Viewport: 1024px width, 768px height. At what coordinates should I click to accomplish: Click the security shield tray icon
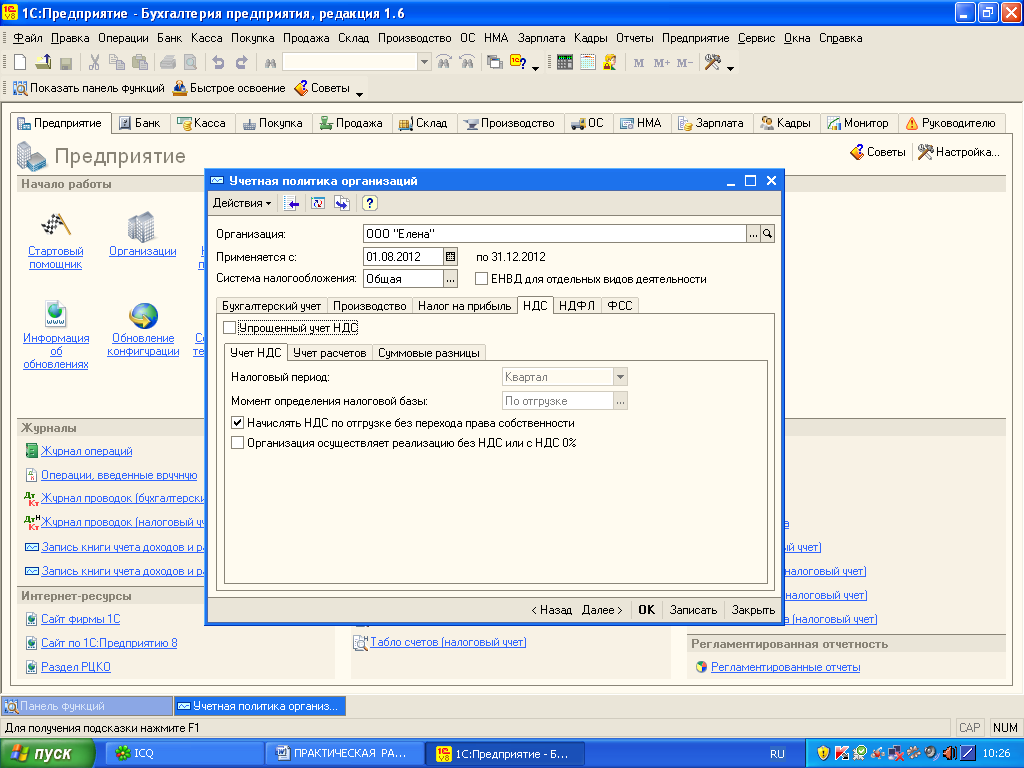tap(824, 753)
